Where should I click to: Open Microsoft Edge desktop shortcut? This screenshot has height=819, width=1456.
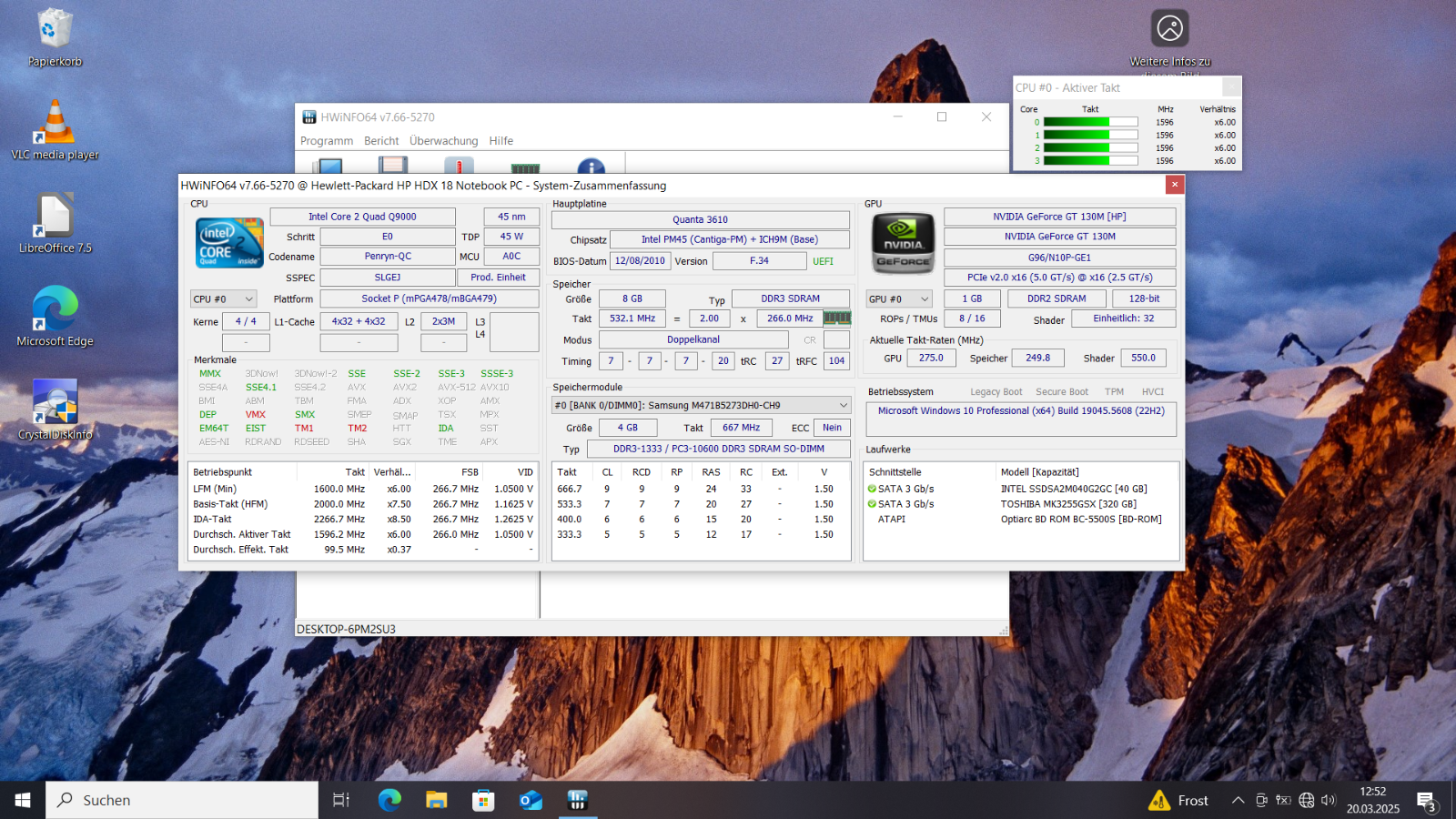coord(55,317)
